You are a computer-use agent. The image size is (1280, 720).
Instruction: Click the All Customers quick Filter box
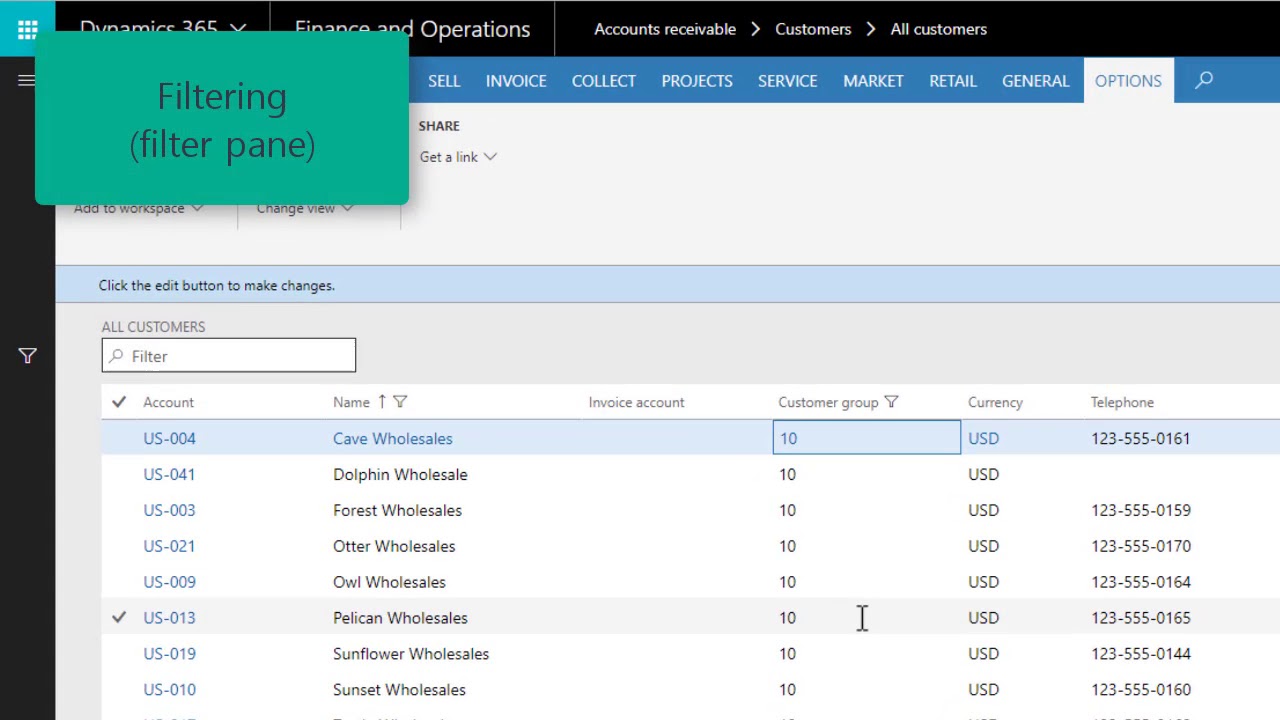pyautogui.click(x=228, y=356)
